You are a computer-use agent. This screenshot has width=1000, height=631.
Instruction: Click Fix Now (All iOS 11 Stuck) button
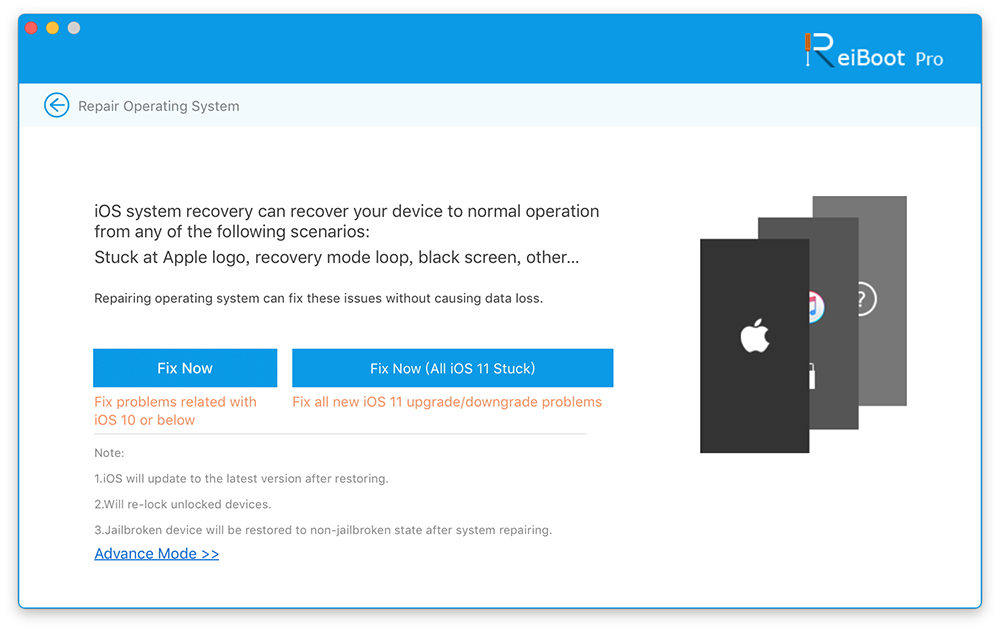coord(453,368)
